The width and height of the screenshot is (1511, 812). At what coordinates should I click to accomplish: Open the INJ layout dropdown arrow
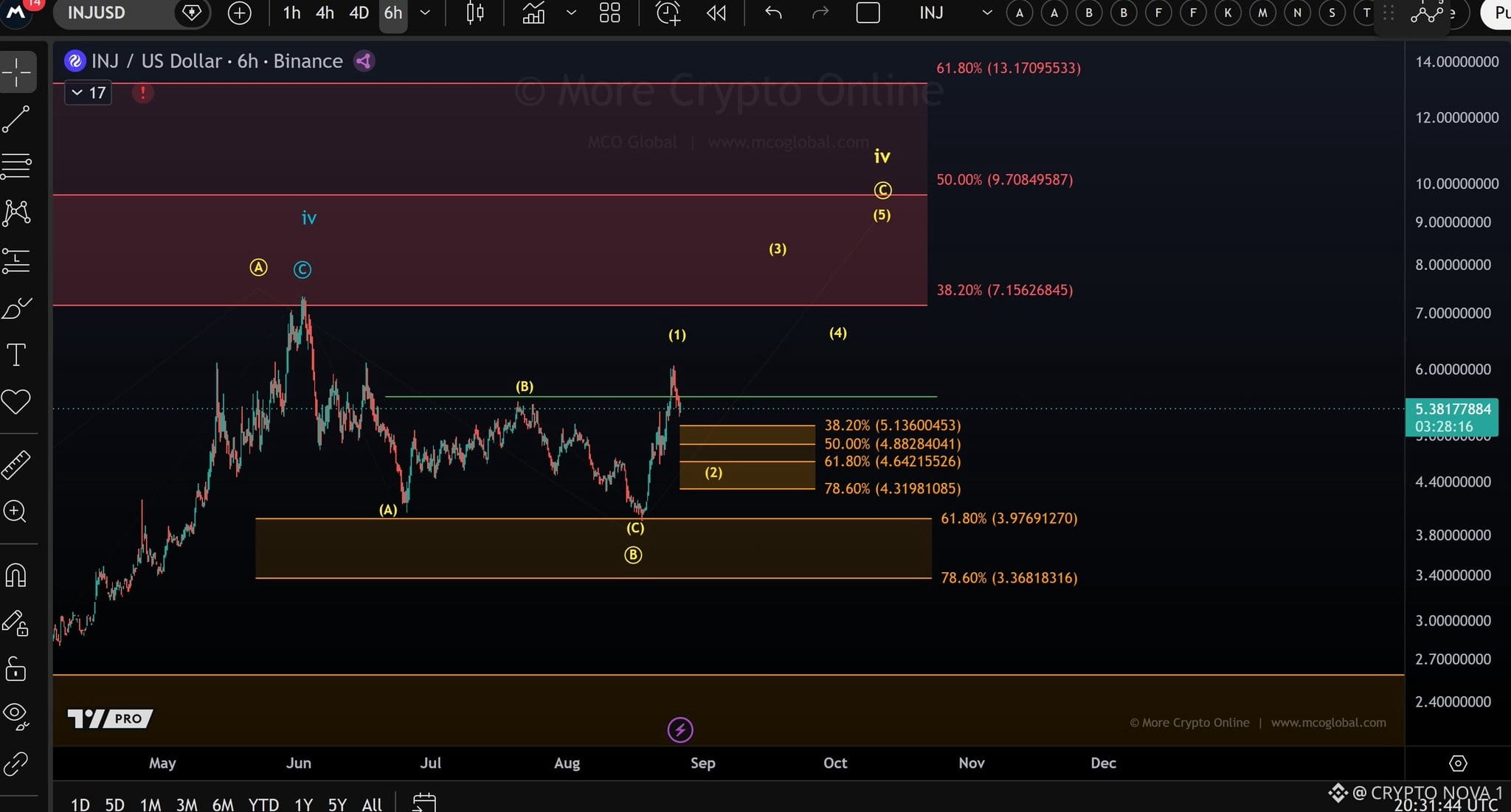[x=987, y=13]
